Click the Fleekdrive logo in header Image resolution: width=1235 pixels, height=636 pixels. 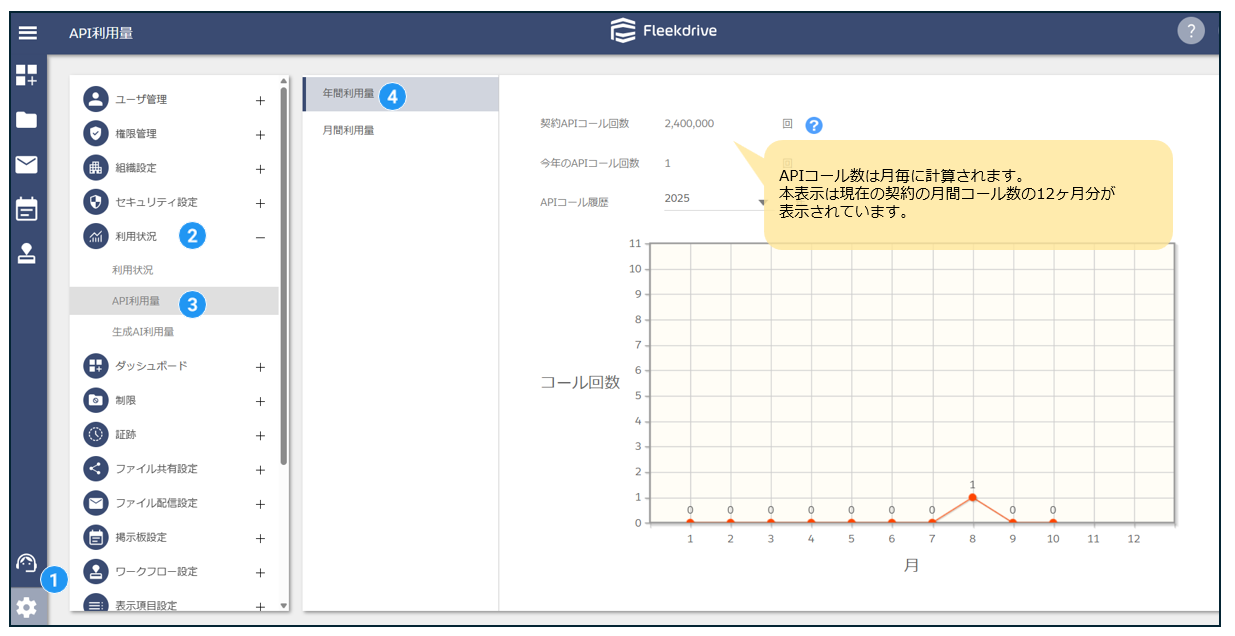pyautogui.click(x=664, y=31)
